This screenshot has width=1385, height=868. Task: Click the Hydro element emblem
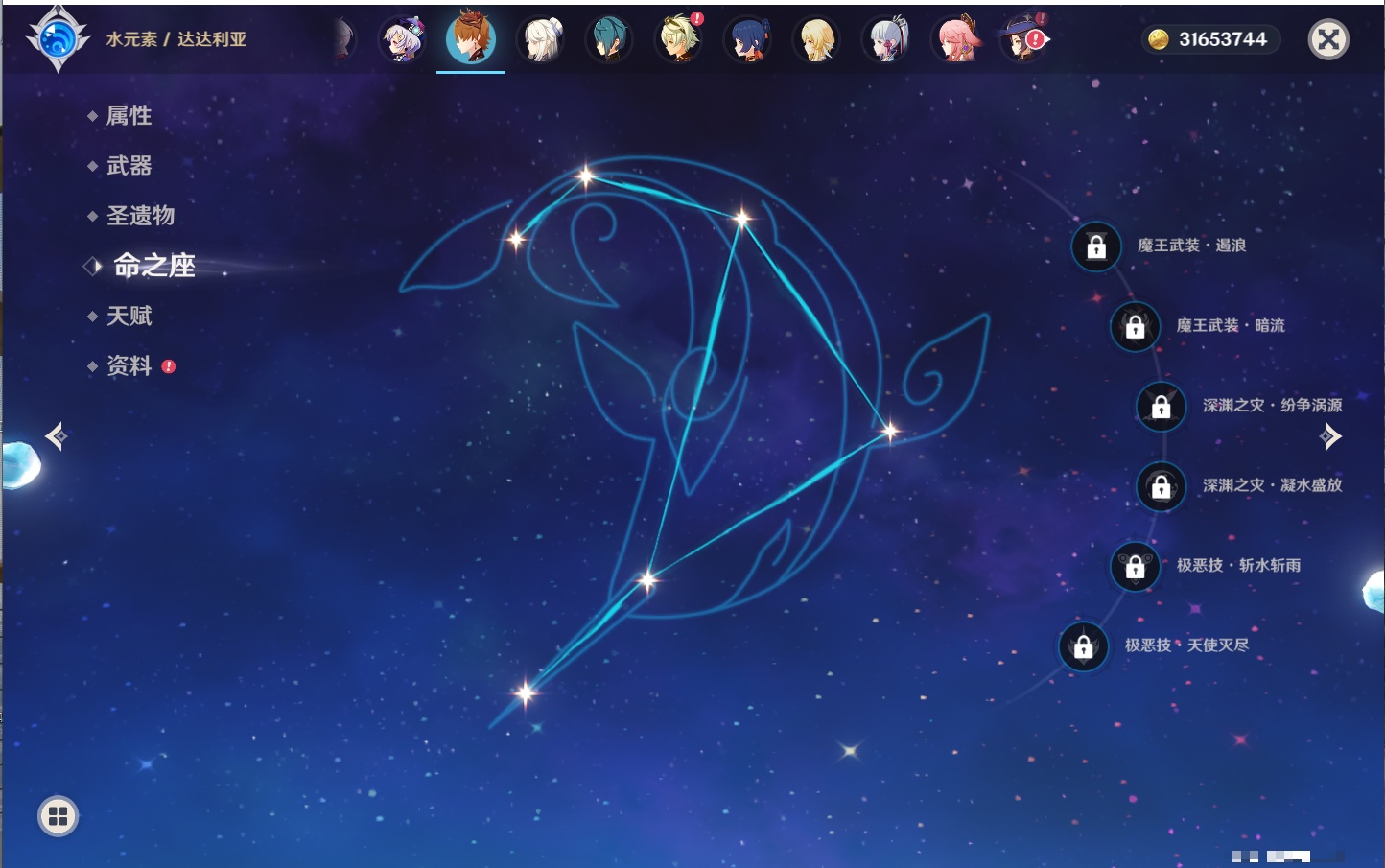click(x=58, y=39)
